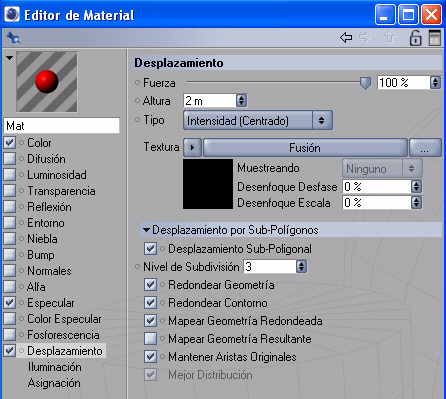The image size is (446, 399).
Task: Click the black texture preview swatch
Action: pos(208,184)
